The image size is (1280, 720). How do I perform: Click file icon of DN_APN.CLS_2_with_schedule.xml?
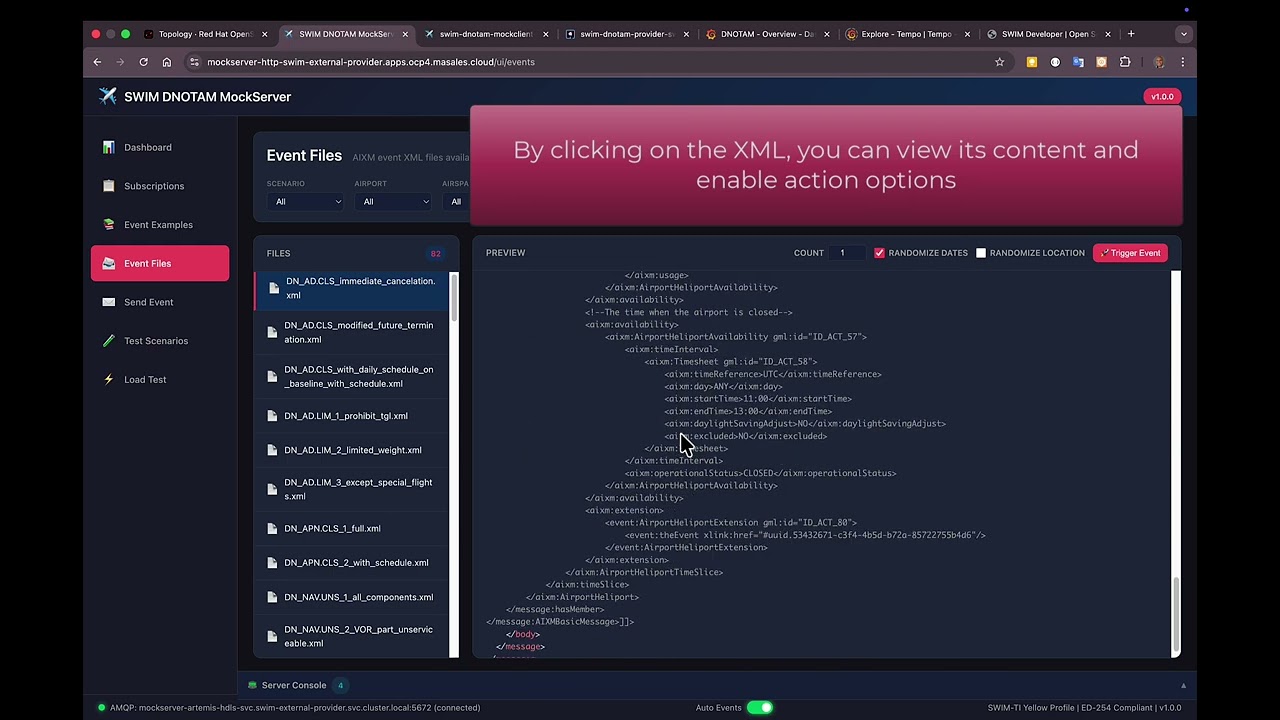coord(272,563)
